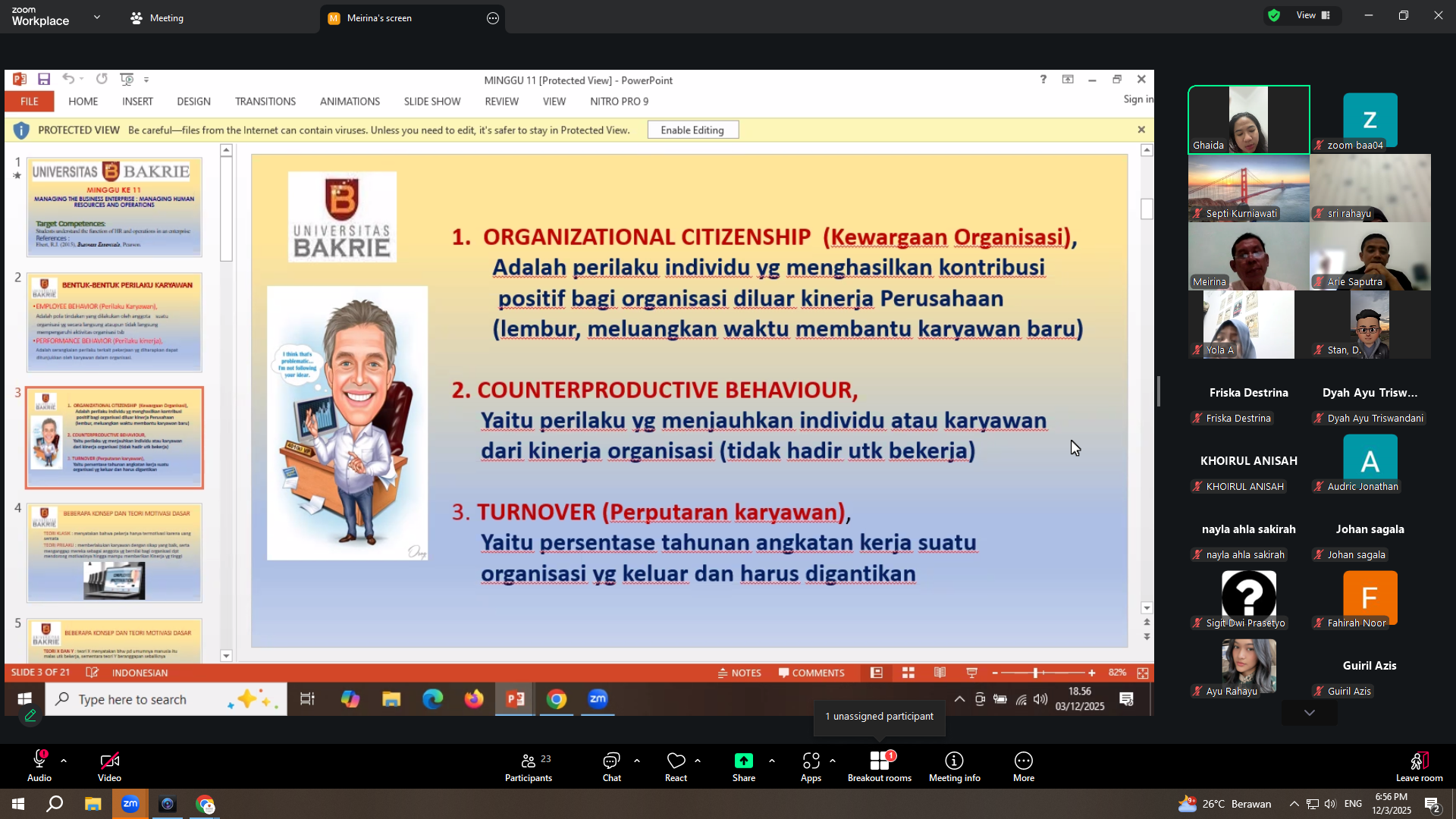Go to next slide arrow
1456x819 pixels.
coord(1147,637)
